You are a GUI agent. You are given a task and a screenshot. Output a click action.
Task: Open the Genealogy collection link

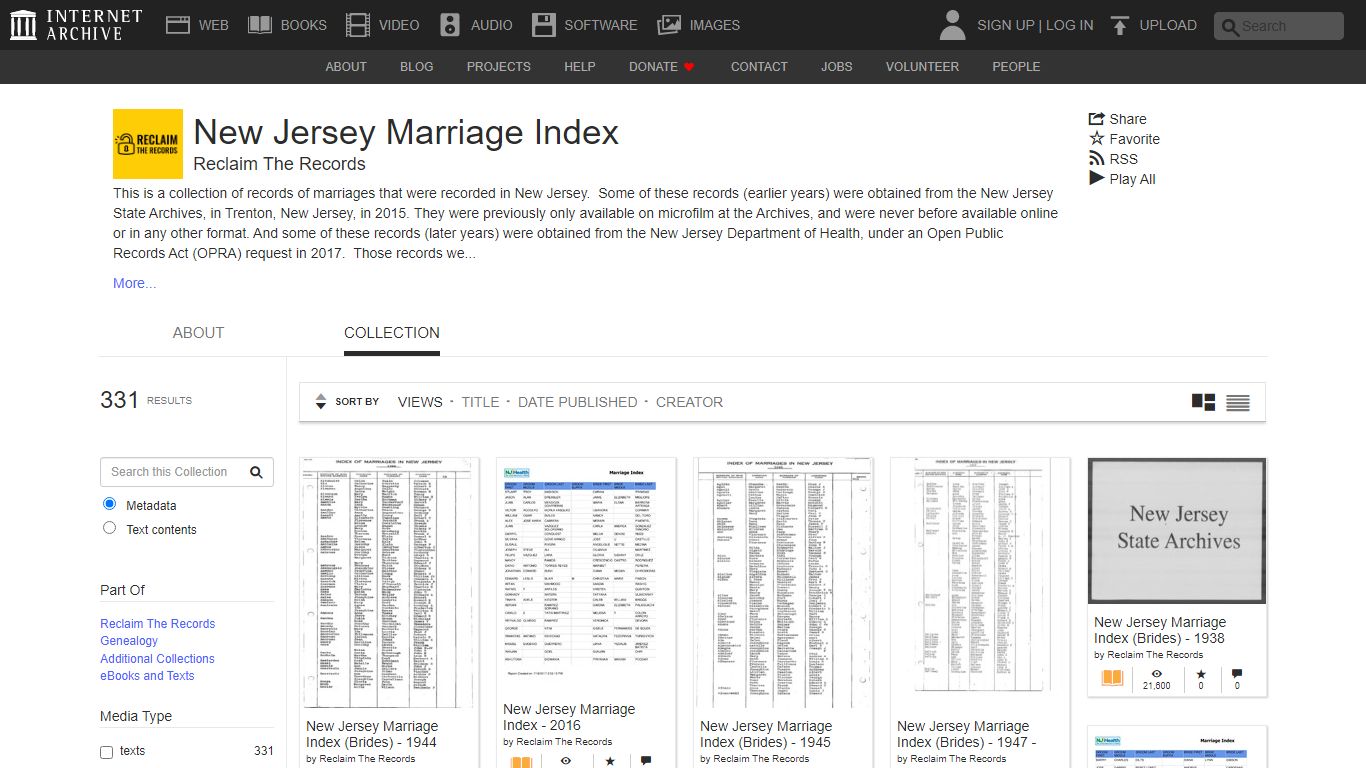(129, 641)
